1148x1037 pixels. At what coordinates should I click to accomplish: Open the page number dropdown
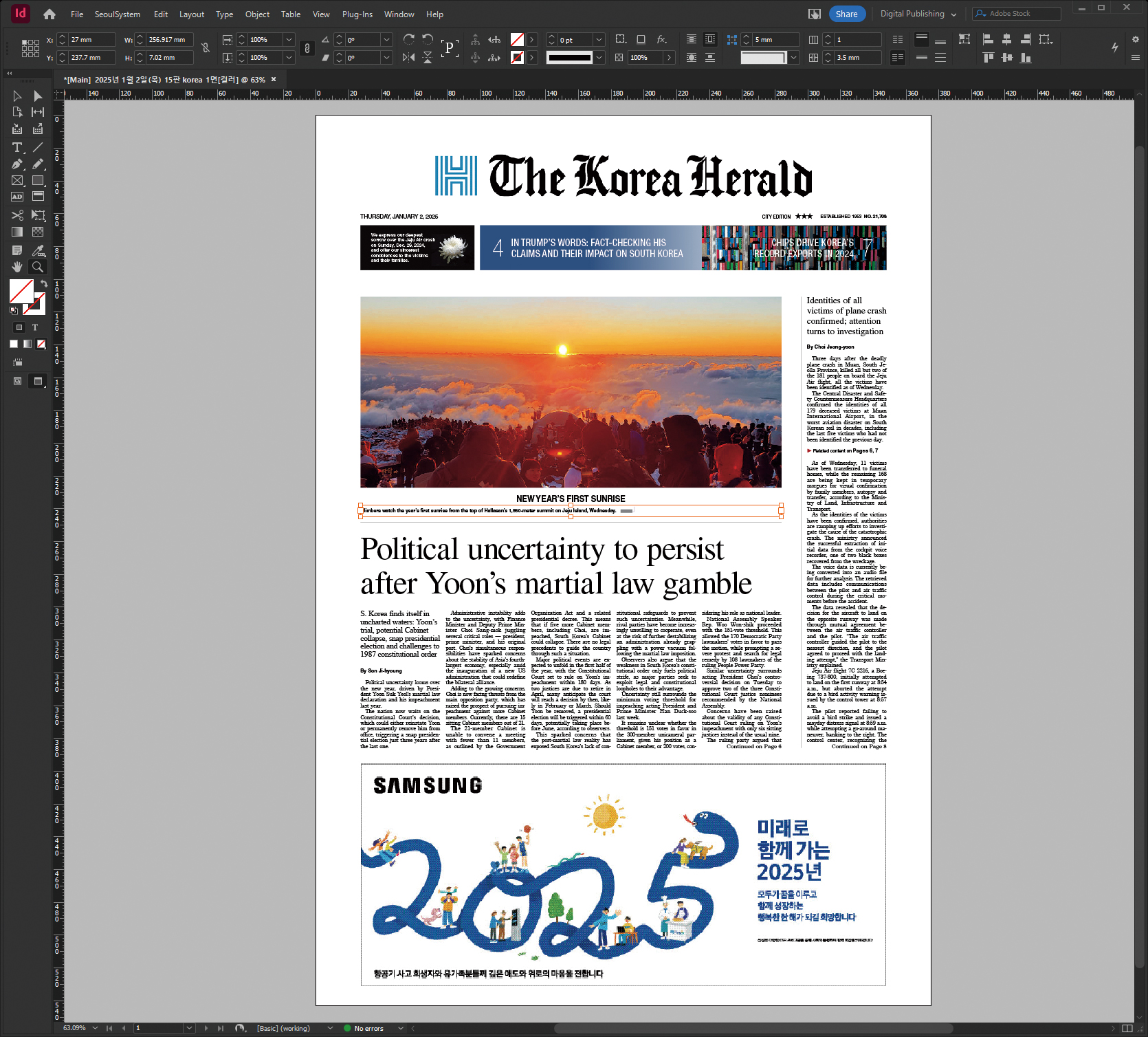pos(189,1028)
